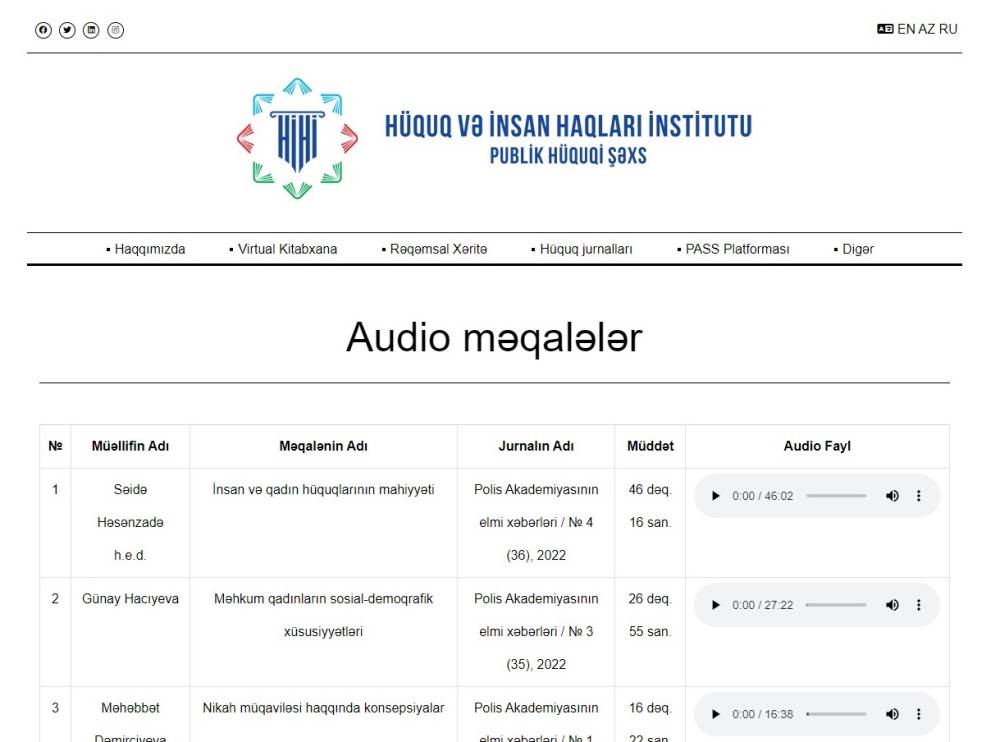Select author Günay Hacıyeva

click(130, 598)
